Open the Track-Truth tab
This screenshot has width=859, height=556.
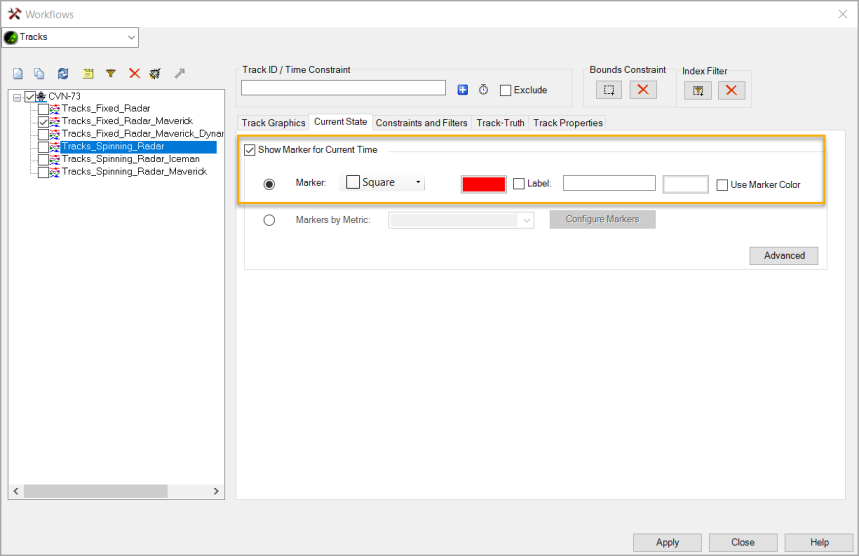click(x=500, y=123)
